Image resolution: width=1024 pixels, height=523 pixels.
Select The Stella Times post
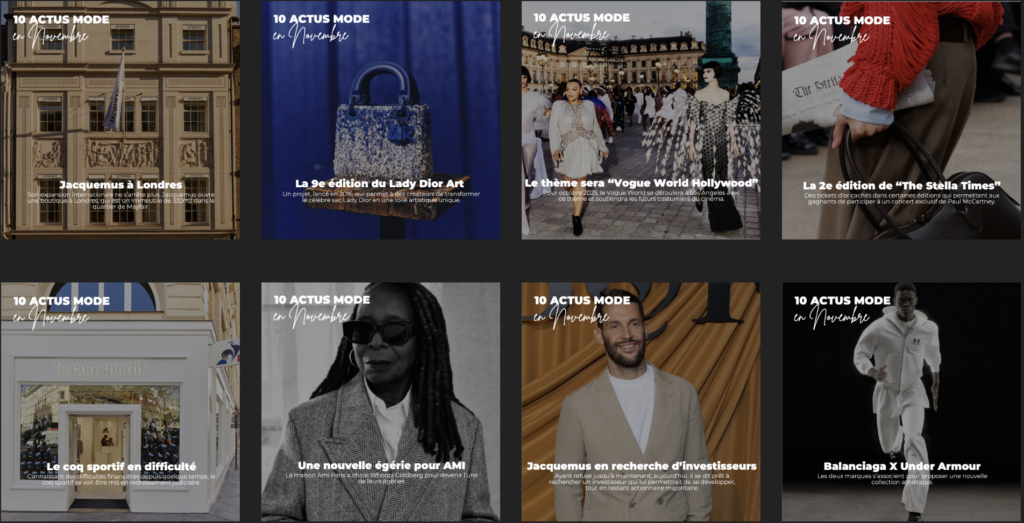point(901,120)
